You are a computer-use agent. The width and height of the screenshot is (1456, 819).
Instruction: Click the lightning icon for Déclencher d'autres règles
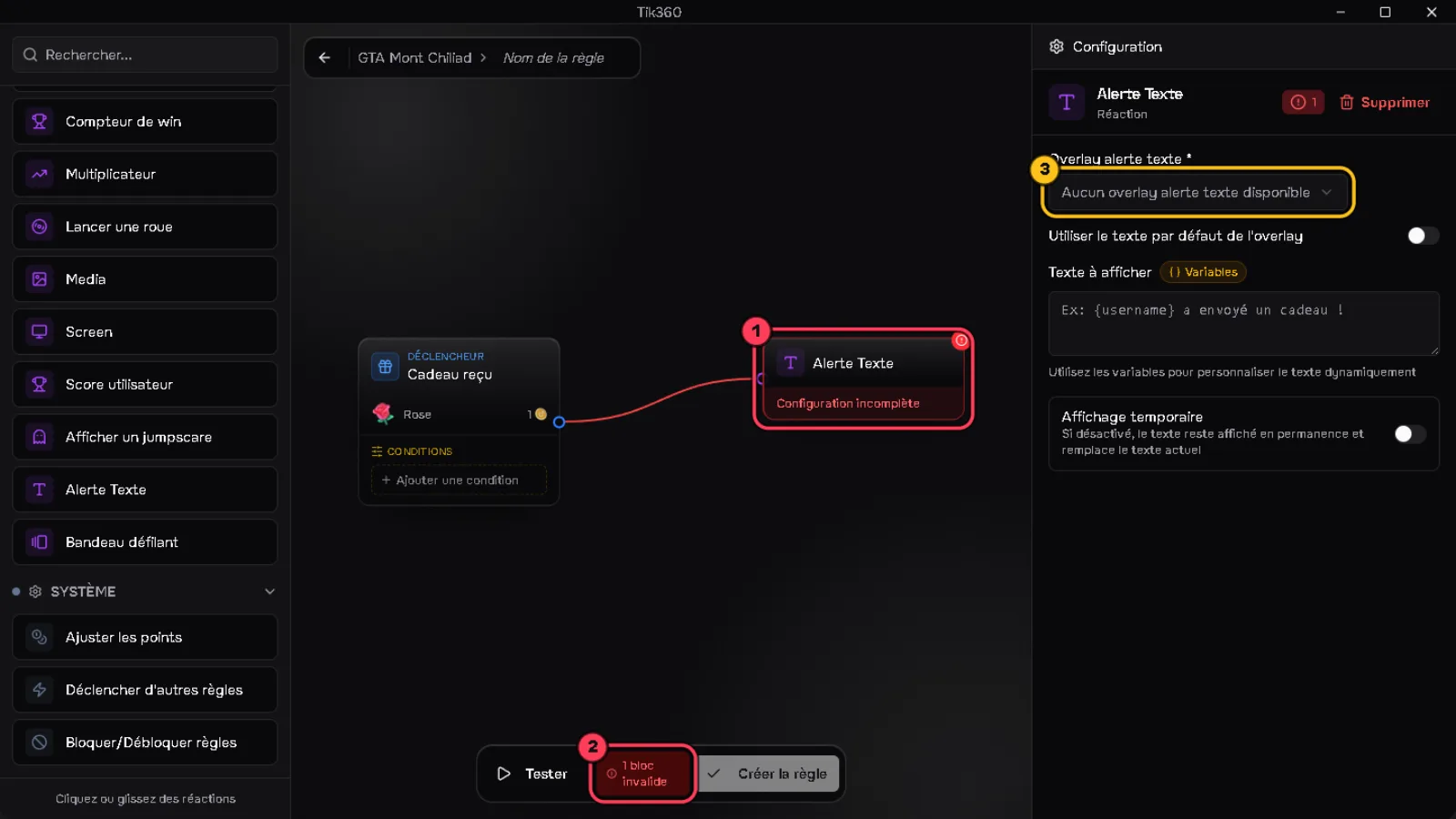point(39,690)
